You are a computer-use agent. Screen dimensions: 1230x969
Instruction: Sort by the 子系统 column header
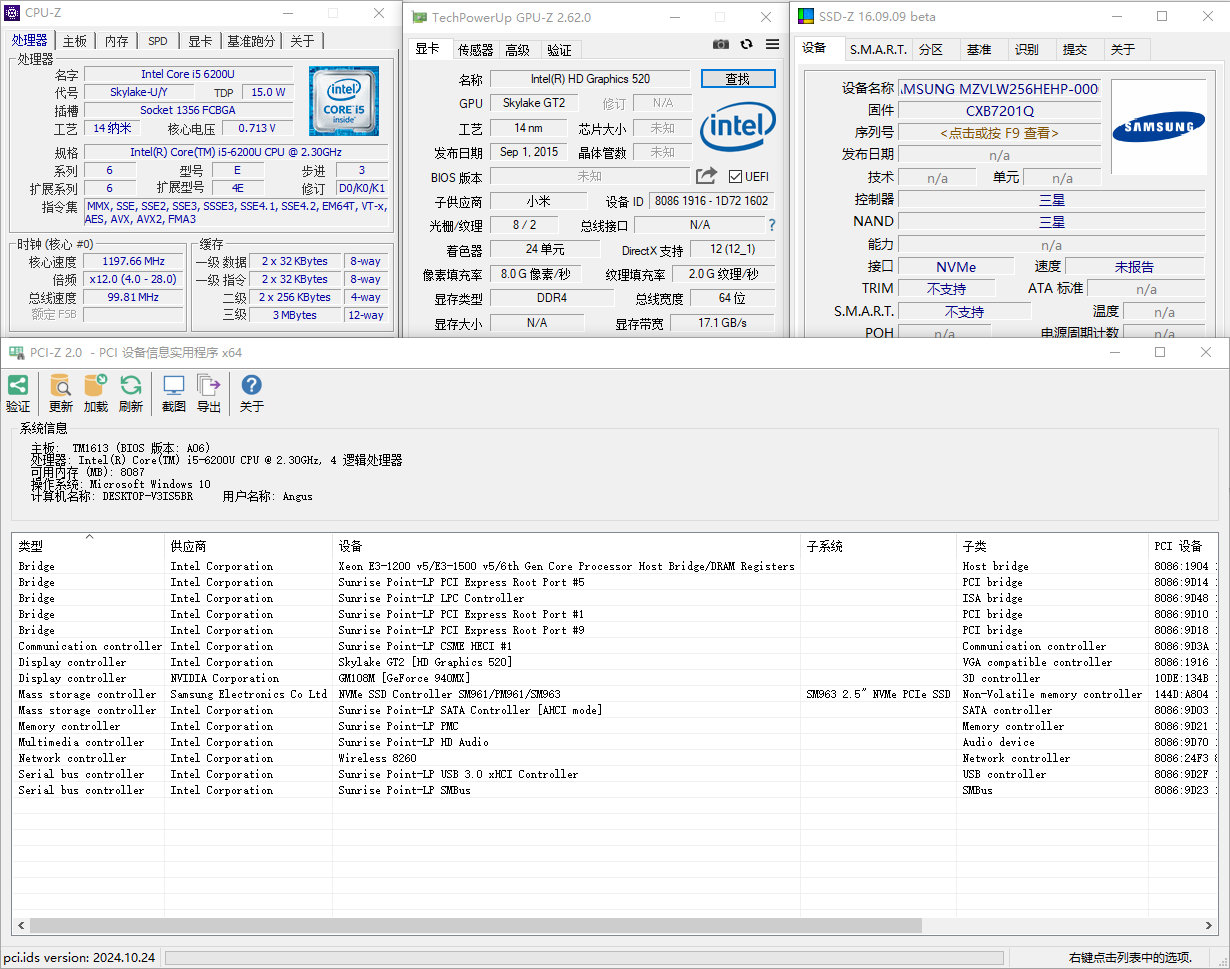[x=879, y=546]
